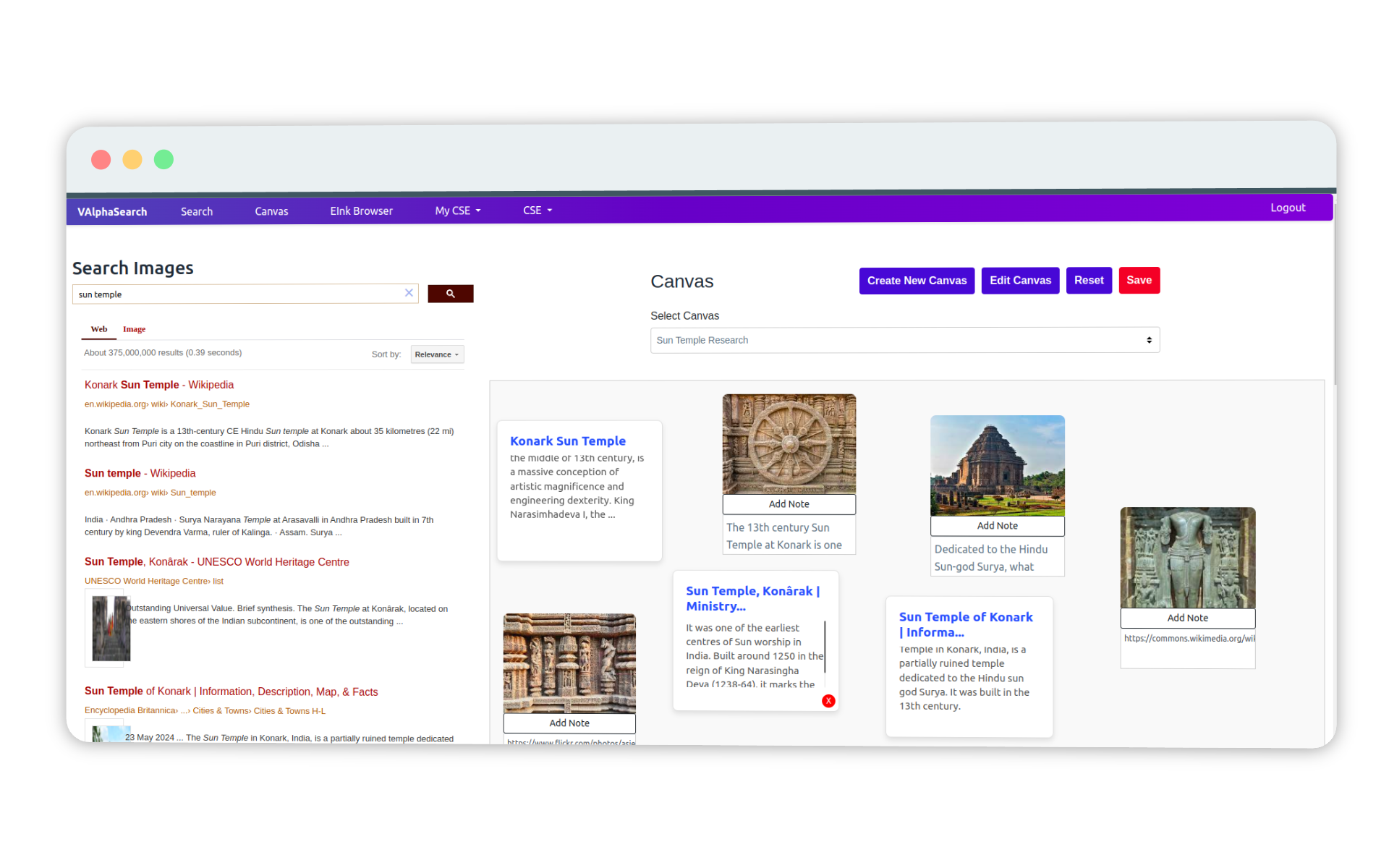Click the Save canvas button icon

[1138, 281]
